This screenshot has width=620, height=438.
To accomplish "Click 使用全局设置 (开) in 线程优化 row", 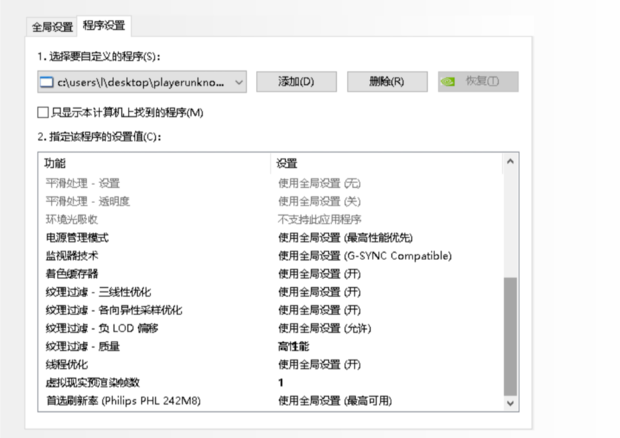I will pyautogui.click(x=319, y=364).
